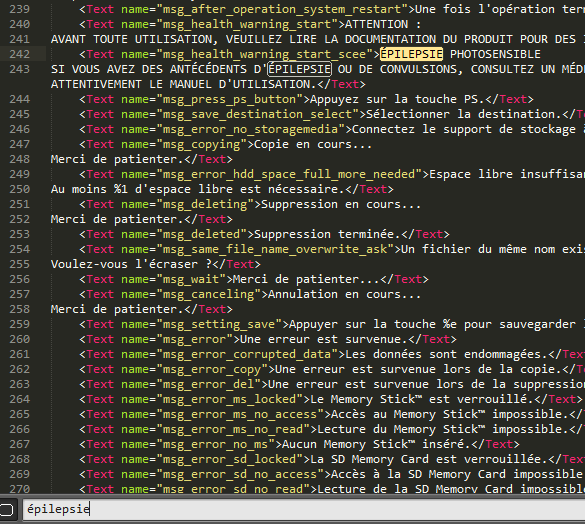This screenshot has width=585, height=524.
Task: Click the text 'Voulez-vous l'écraser ?'
Action: click(x=131, y=264)
